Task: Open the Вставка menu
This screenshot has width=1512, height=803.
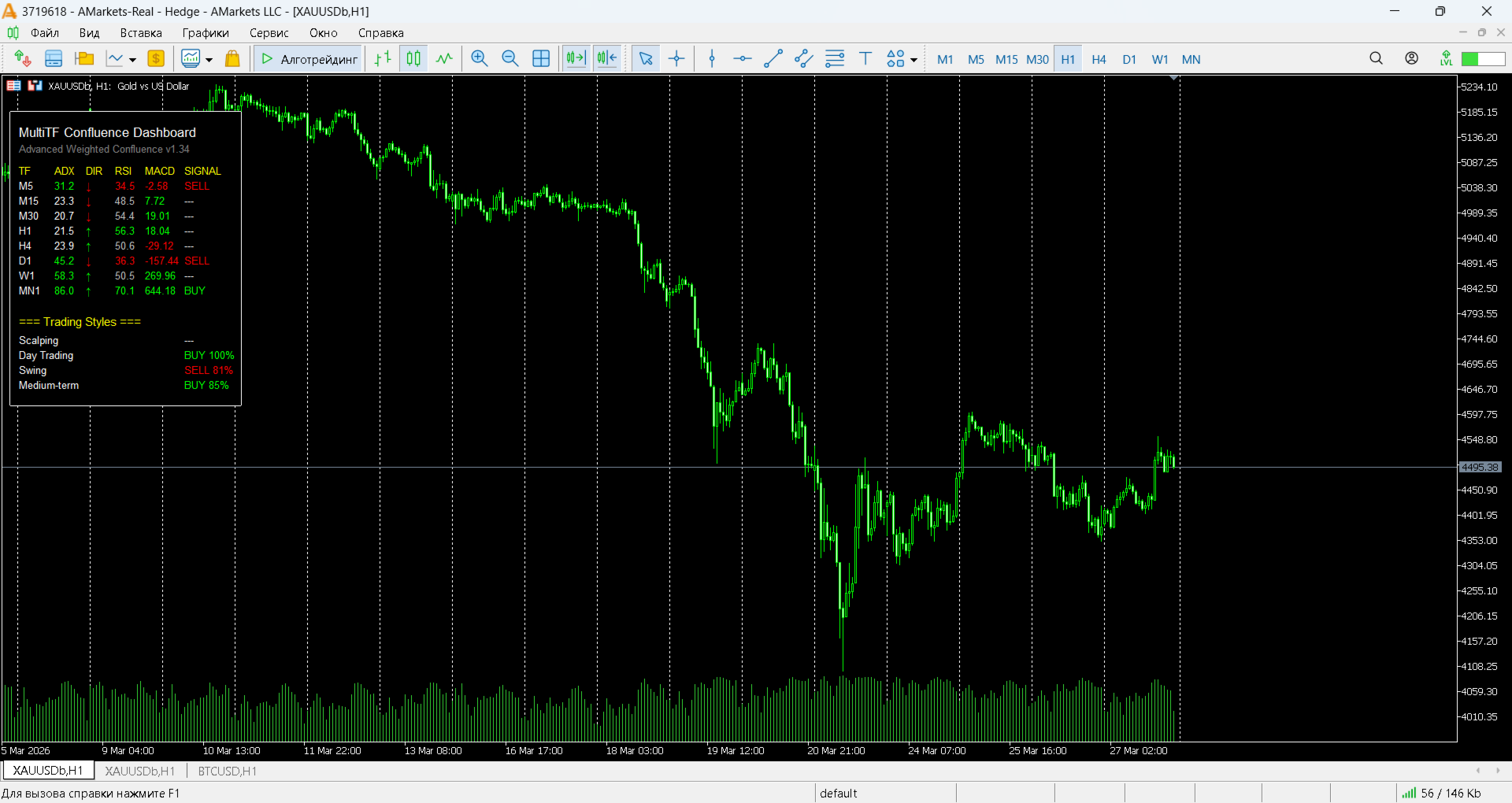Action: coord(141,33)
